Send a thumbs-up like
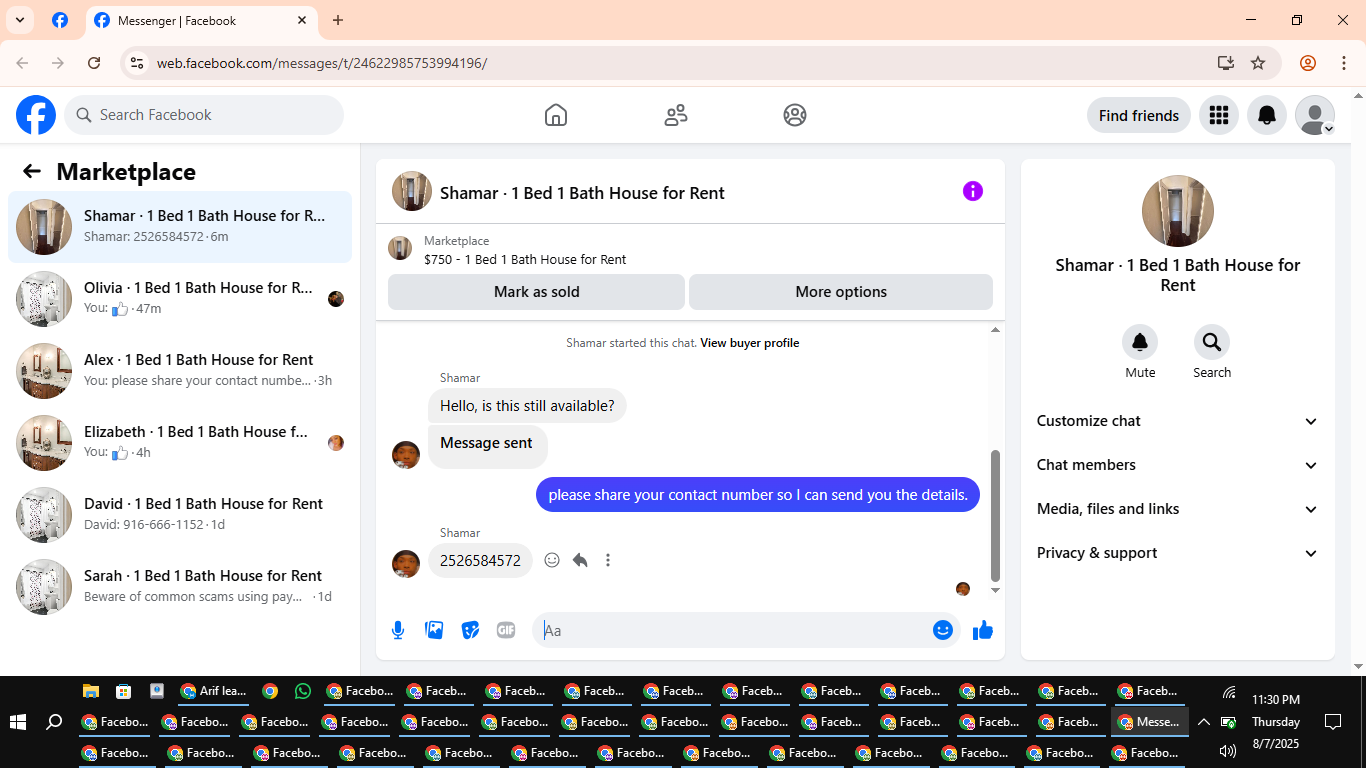 click(x=983, y=630)
